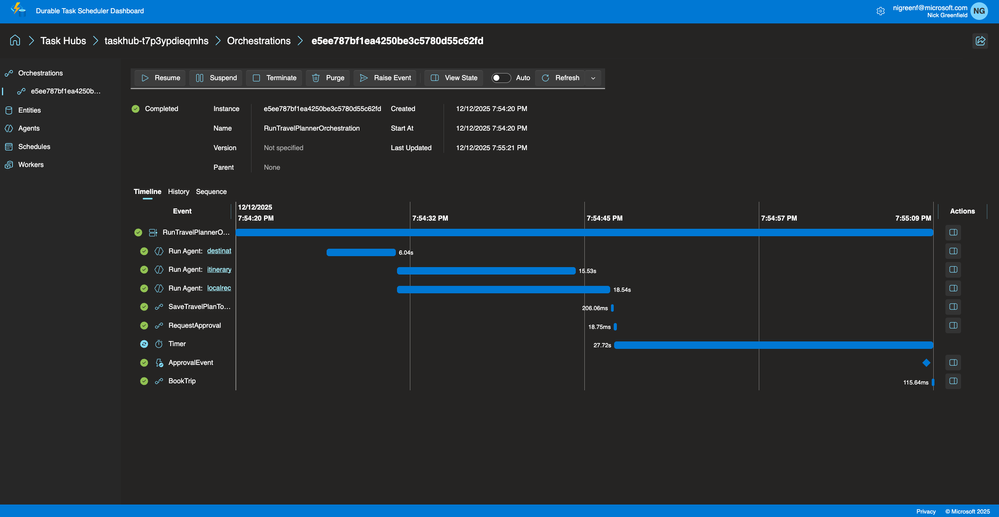Click the Durable Task Scheduler logo
The image size is (999, 517).
click(18, 10)
